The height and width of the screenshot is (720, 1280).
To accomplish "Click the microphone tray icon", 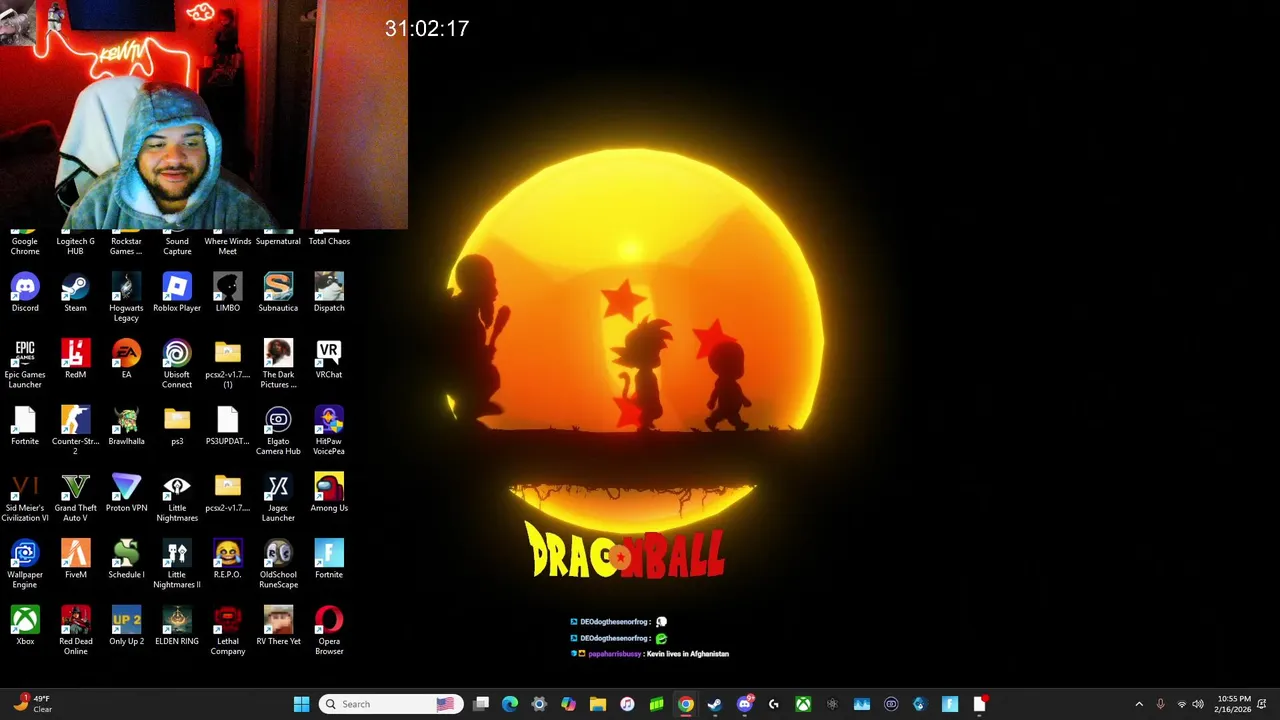I will [1160, 704].
